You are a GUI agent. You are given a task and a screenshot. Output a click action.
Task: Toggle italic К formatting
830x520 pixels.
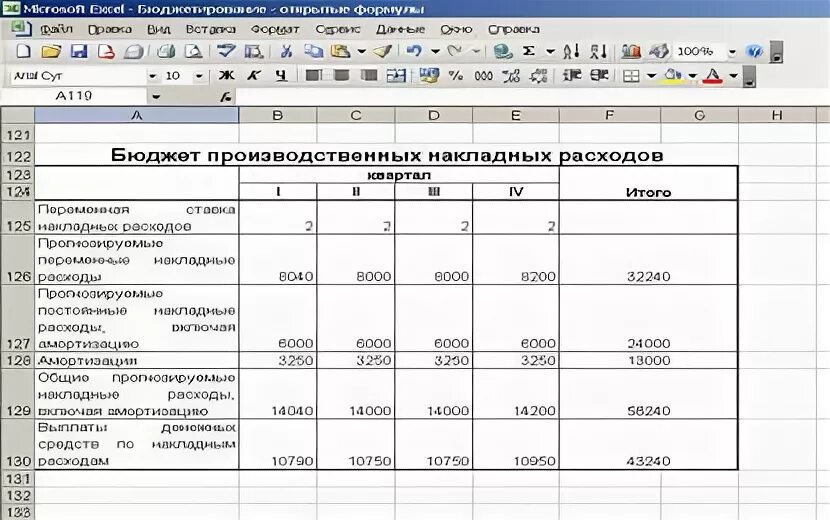point(254,76)
